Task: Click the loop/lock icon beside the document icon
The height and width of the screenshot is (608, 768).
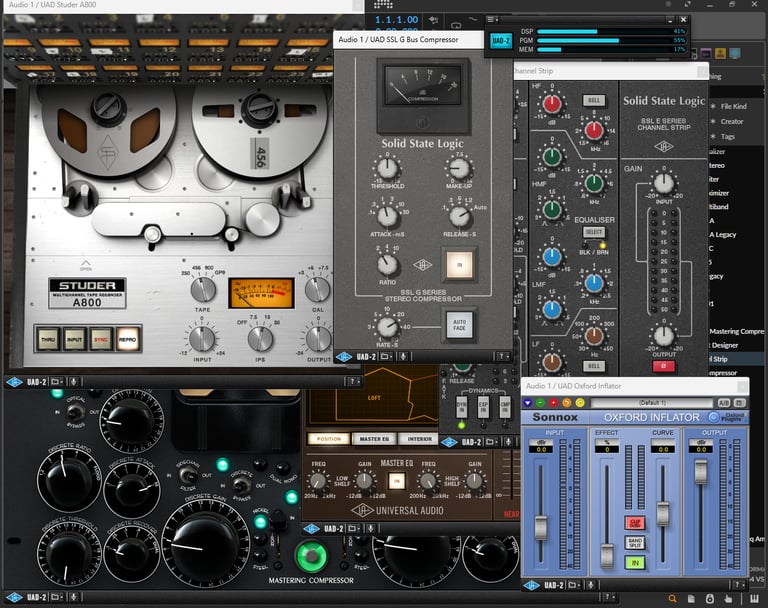Action: [x=710, y=599]
